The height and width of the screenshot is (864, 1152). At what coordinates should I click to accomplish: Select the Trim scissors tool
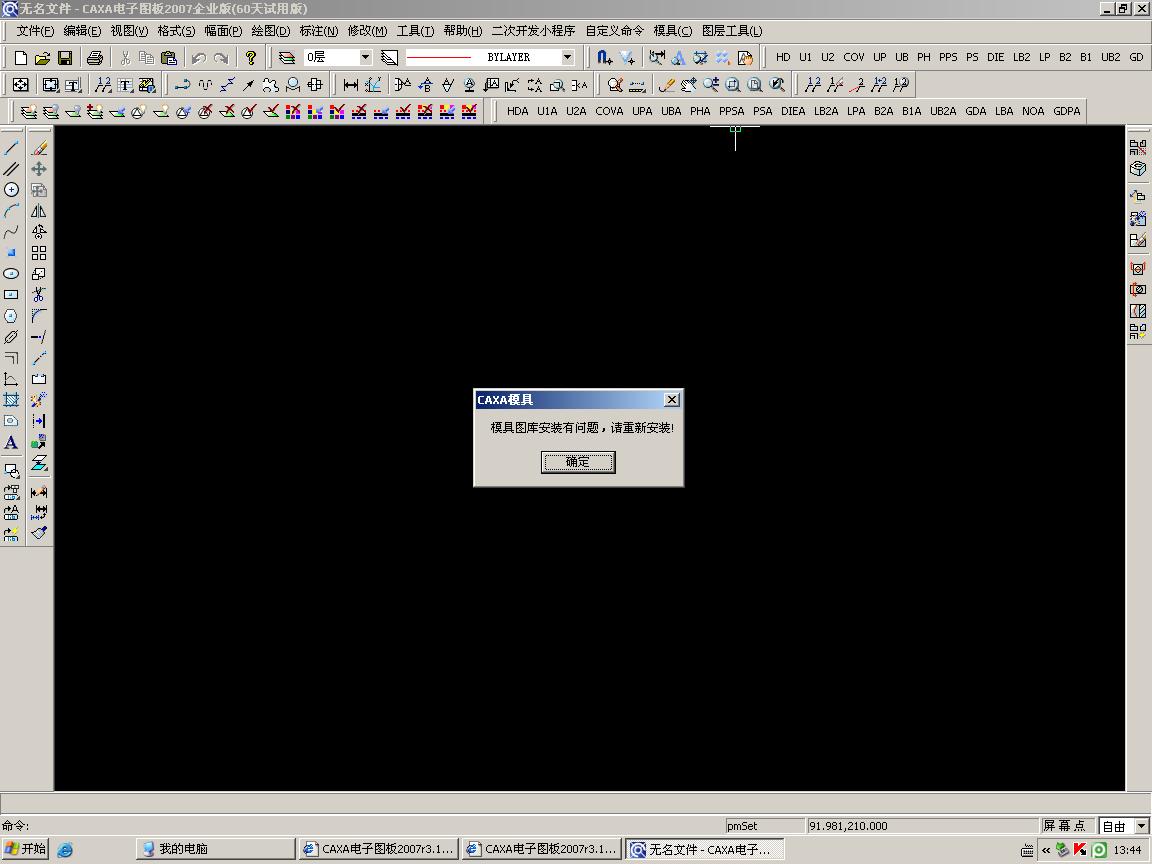pos(39,295)
